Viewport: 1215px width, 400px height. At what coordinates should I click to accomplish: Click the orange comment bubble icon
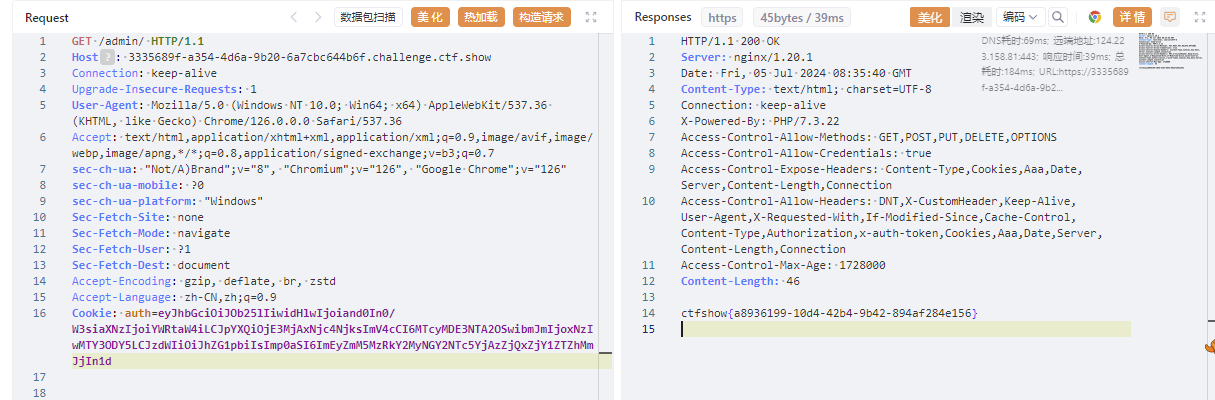(1170, 17)
